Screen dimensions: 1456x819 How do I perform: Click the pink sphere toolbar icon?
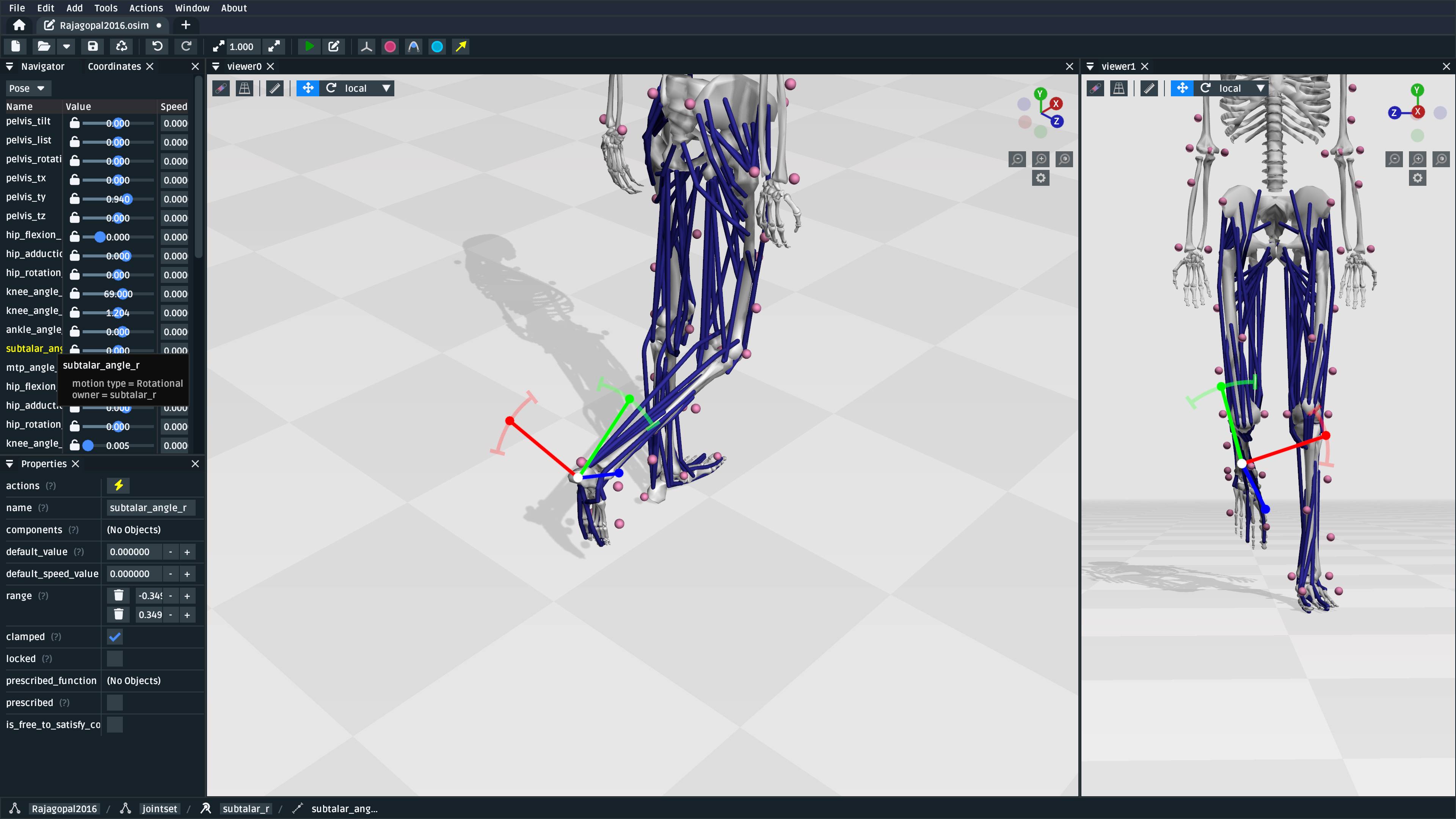390,46
